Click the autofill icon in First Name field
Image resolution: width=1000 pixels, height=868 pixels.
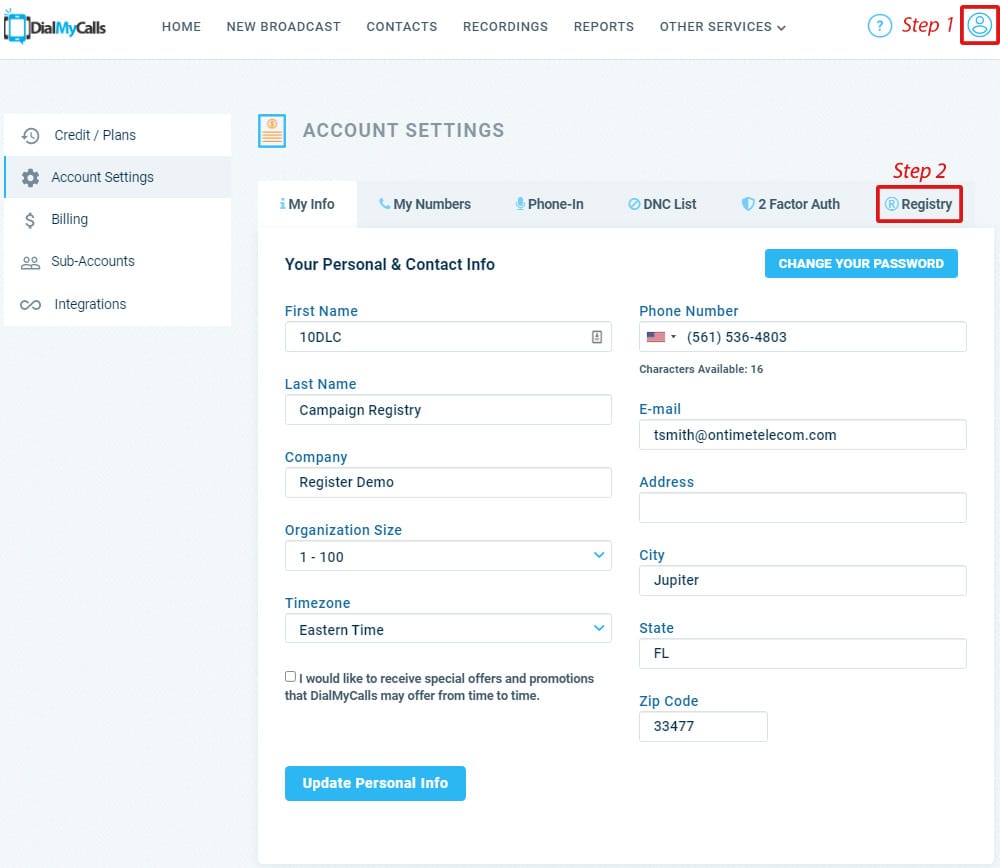pyautogui.click(x=597, y=337)
